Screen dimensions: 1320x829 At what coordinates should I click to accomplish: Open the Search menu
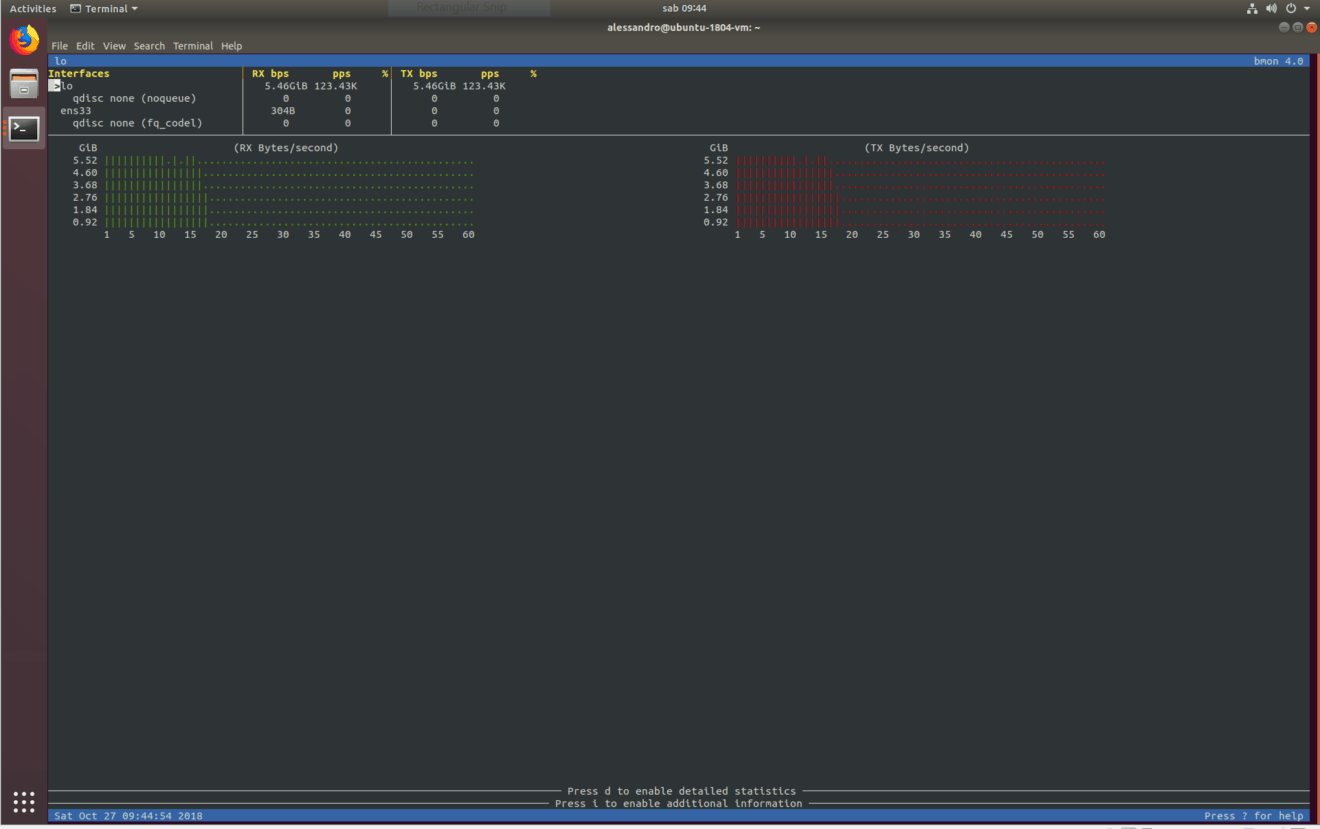click(x=149, y=45)
